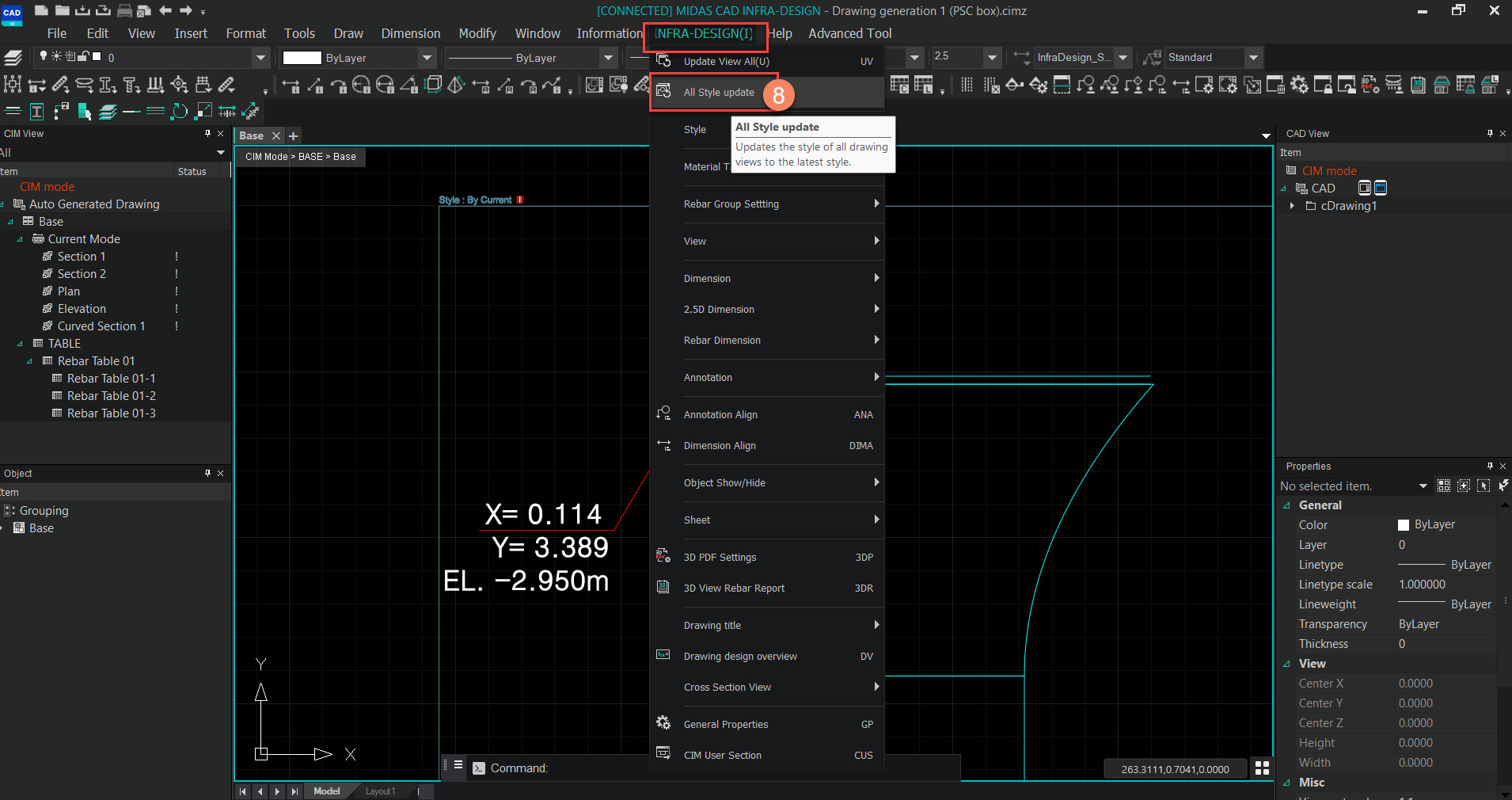Image resolution: width=1512 pixels, height=800 pixels.
Task: Select All Style update menu entry
Action: (719, 93)
